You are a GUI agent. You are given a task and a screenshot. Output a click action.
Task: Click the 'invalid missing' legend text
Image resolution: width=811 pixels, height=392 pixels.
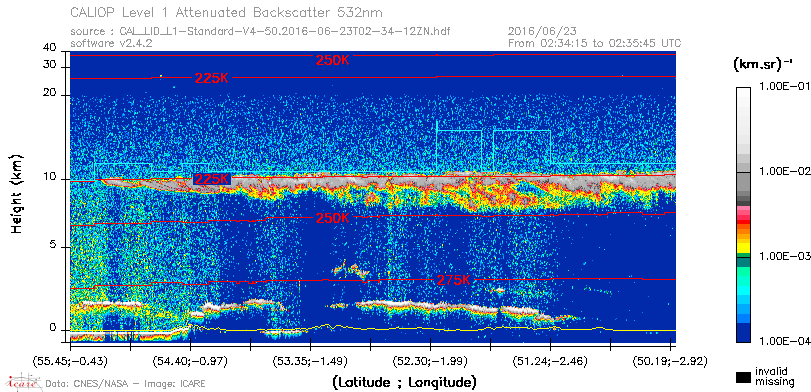click(775, 376)
